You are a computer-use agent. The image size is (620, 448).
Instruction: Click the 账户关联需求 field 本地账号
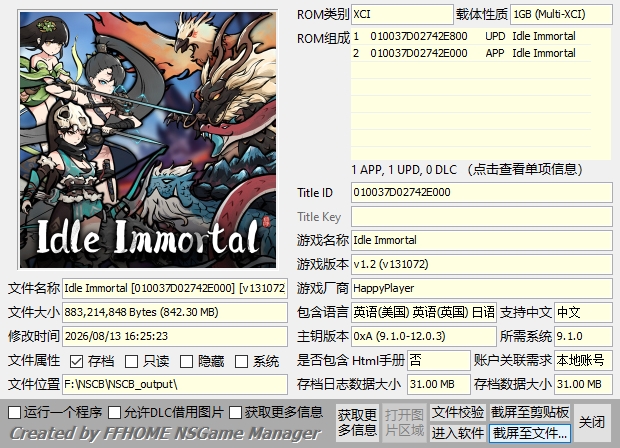(x=583, y=360)
